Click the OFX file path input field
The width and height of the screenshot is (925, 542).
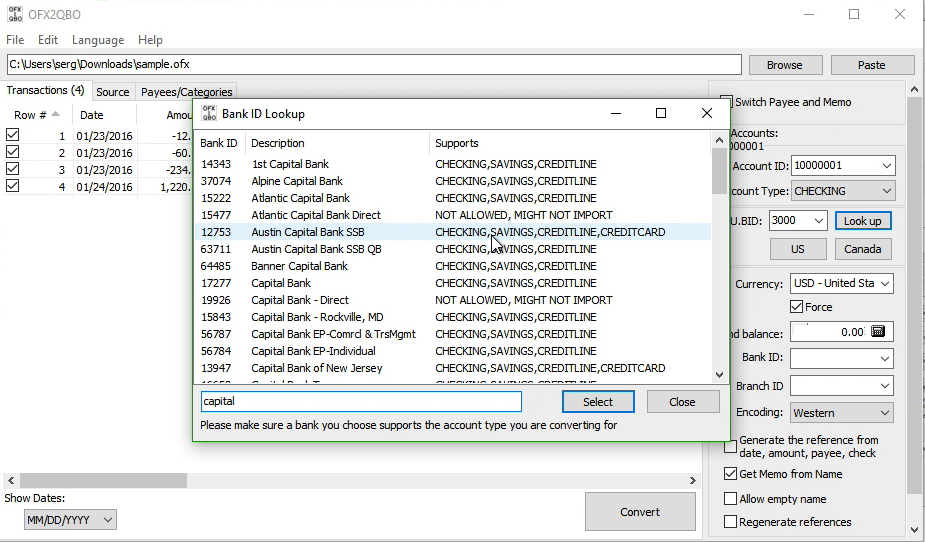click(x=374, y=64)
